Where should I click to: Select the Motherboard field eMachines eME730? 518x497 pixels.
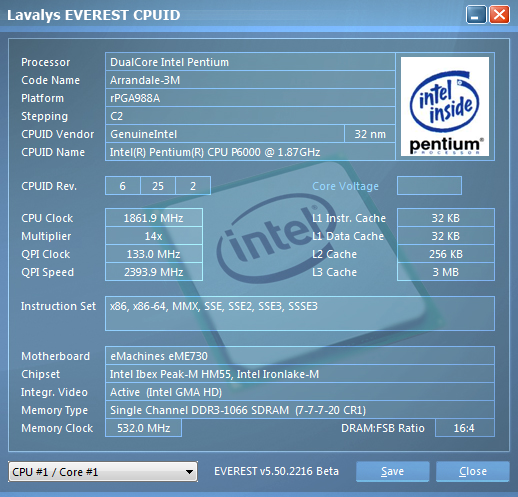(x=300, y=356)
